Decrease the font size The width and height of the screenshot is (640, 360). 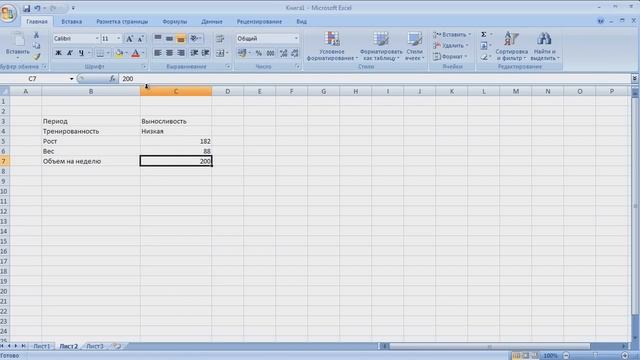click(x=140, y=39)
